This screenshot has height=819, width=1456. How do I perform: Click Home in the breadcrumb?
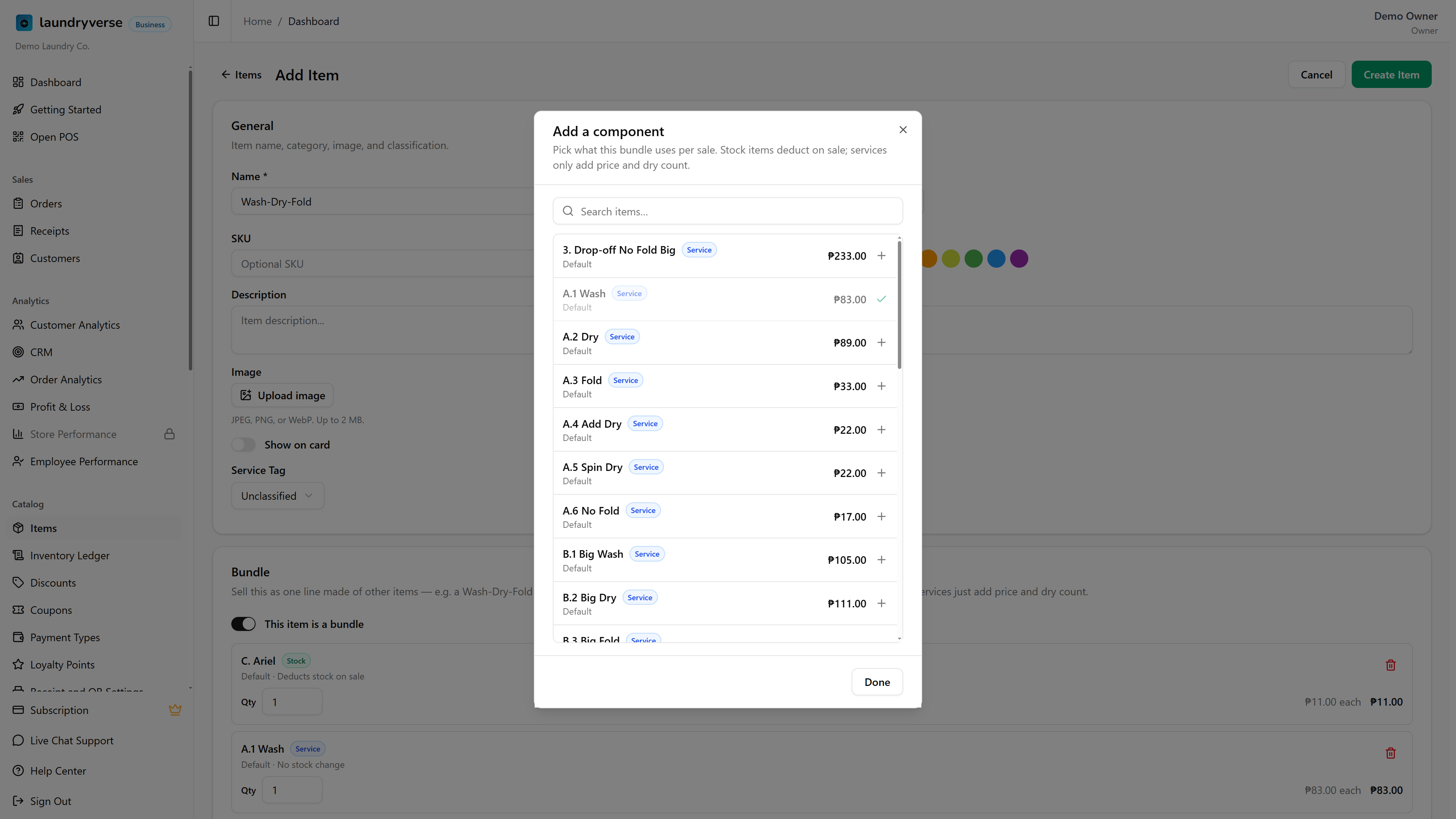[257, 21]
